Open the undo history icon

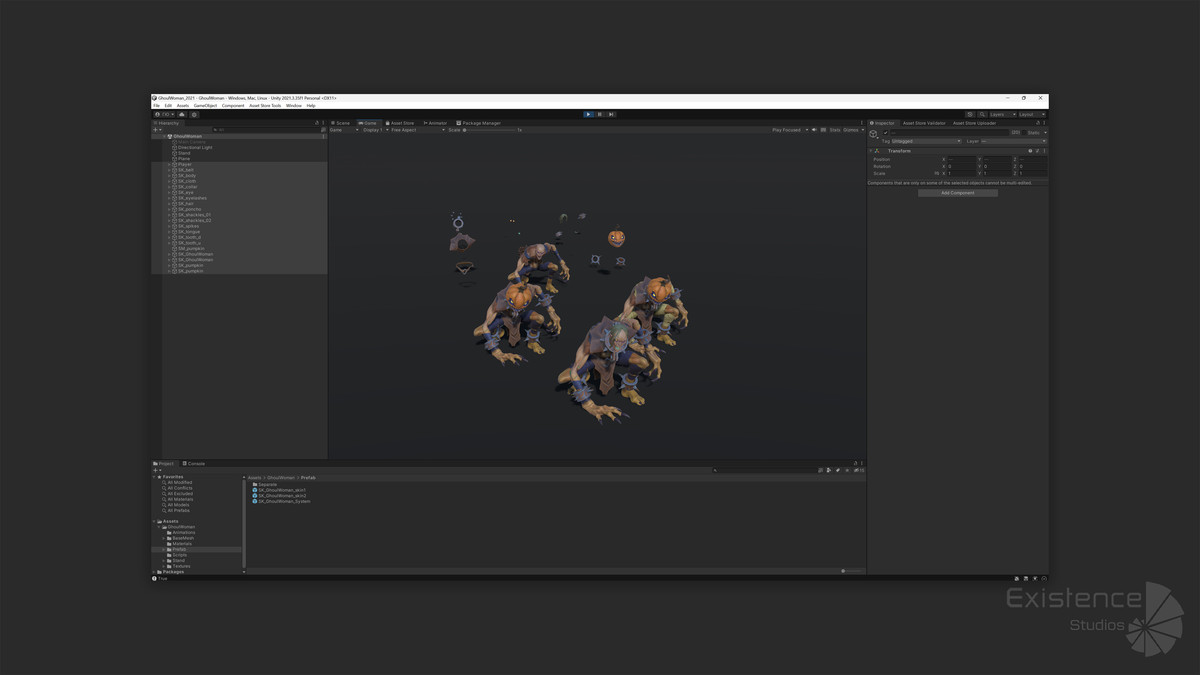(x=969, y=114)
